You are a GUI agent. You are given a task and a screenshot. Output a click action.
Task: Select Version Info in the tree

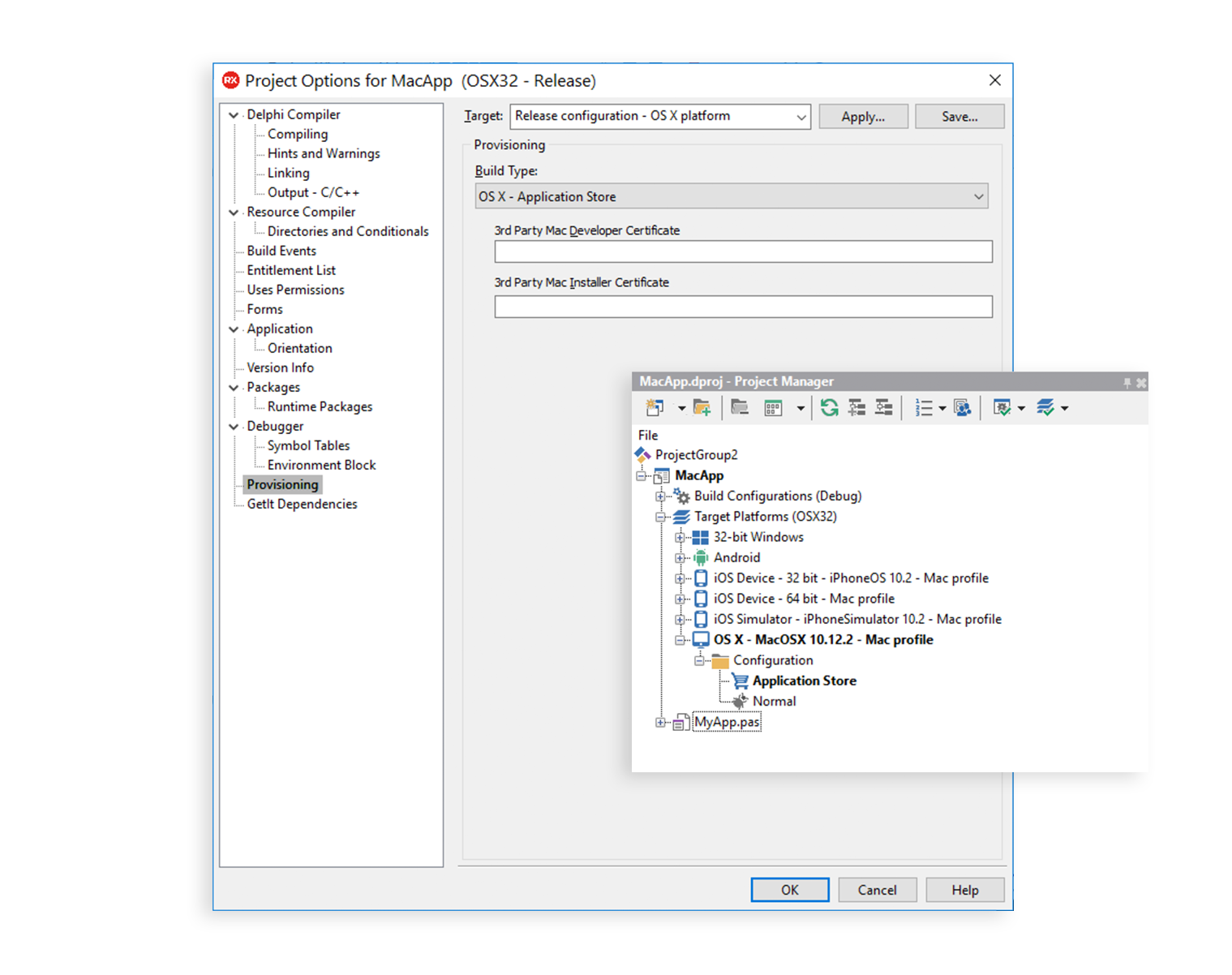280,368
